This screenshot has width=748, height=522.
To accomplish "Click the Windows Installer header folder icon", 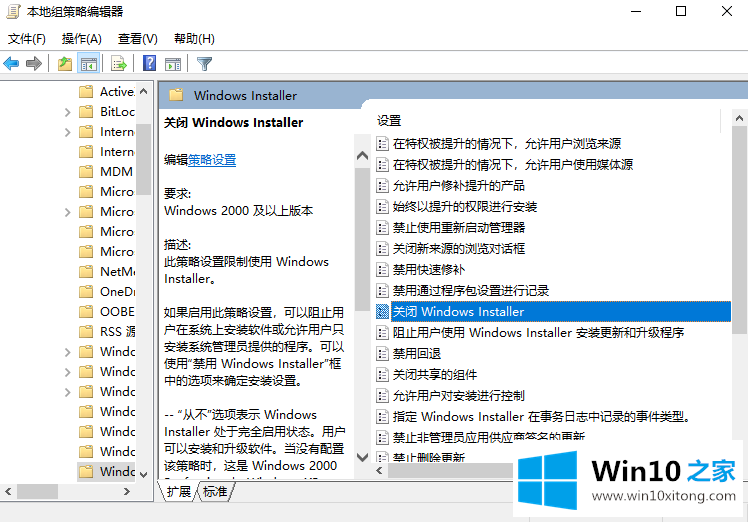I will click(176, 95).
